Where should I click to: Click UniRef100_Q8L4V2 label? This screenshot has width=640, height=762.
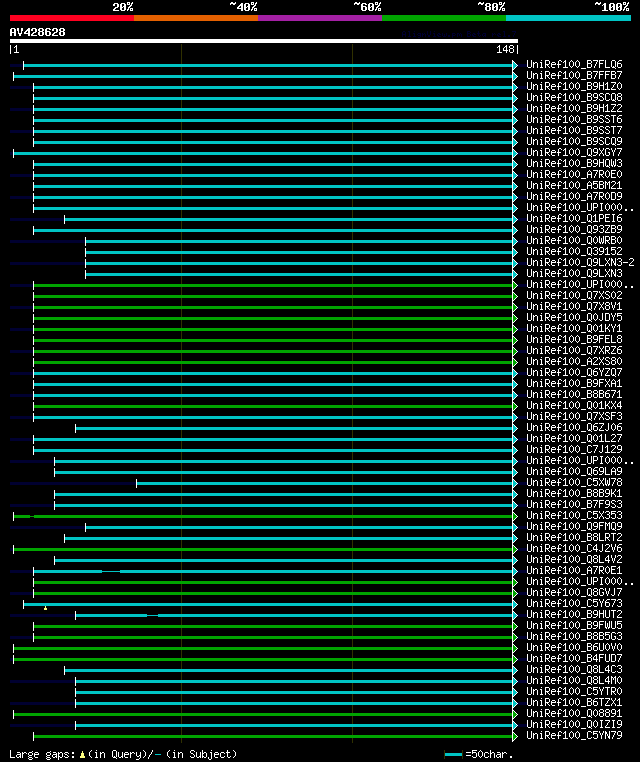[574, 560]
